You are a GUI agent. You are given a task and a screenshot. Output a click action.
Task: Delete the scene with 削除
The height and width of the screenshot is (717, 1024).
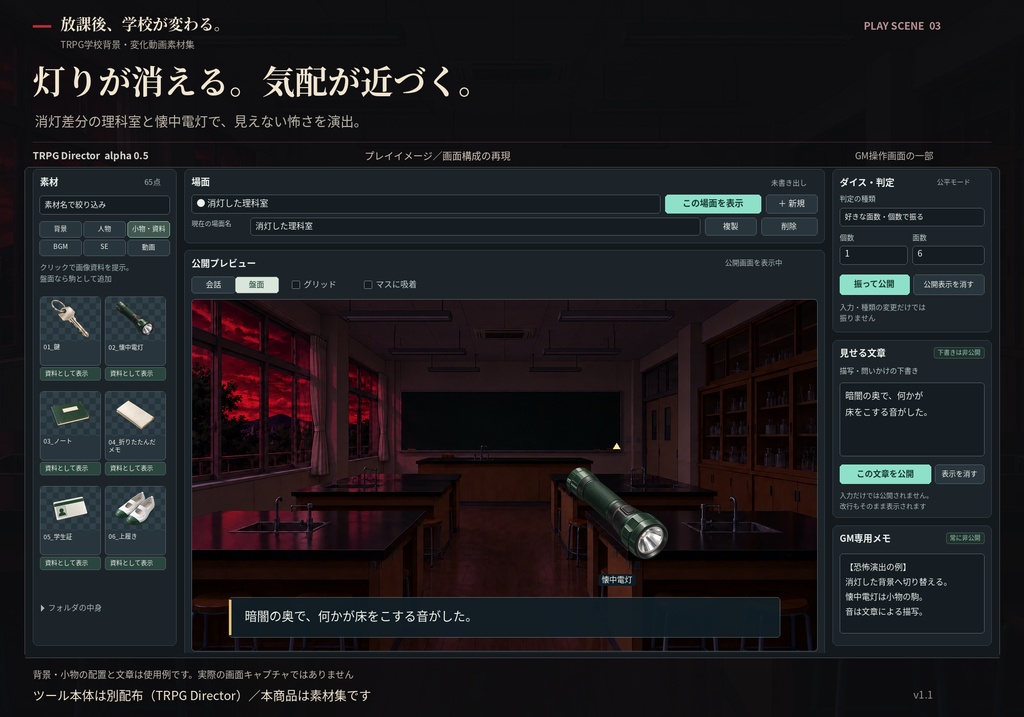tap(789, 227)
